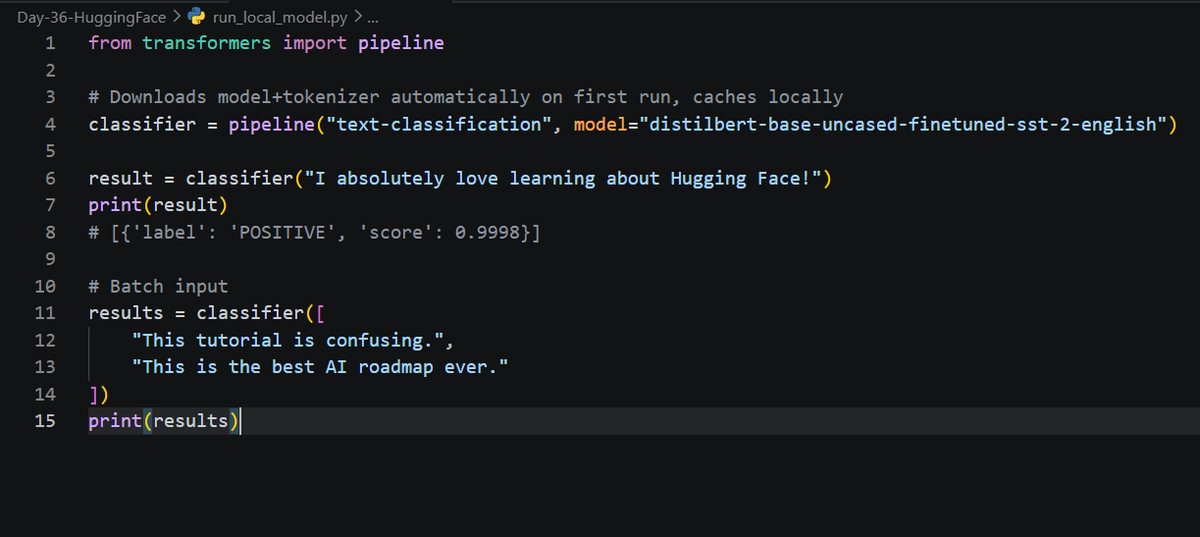1200x537 pixels.
Task: Select line number 1 in the gutter
Action: coord(50,43)
